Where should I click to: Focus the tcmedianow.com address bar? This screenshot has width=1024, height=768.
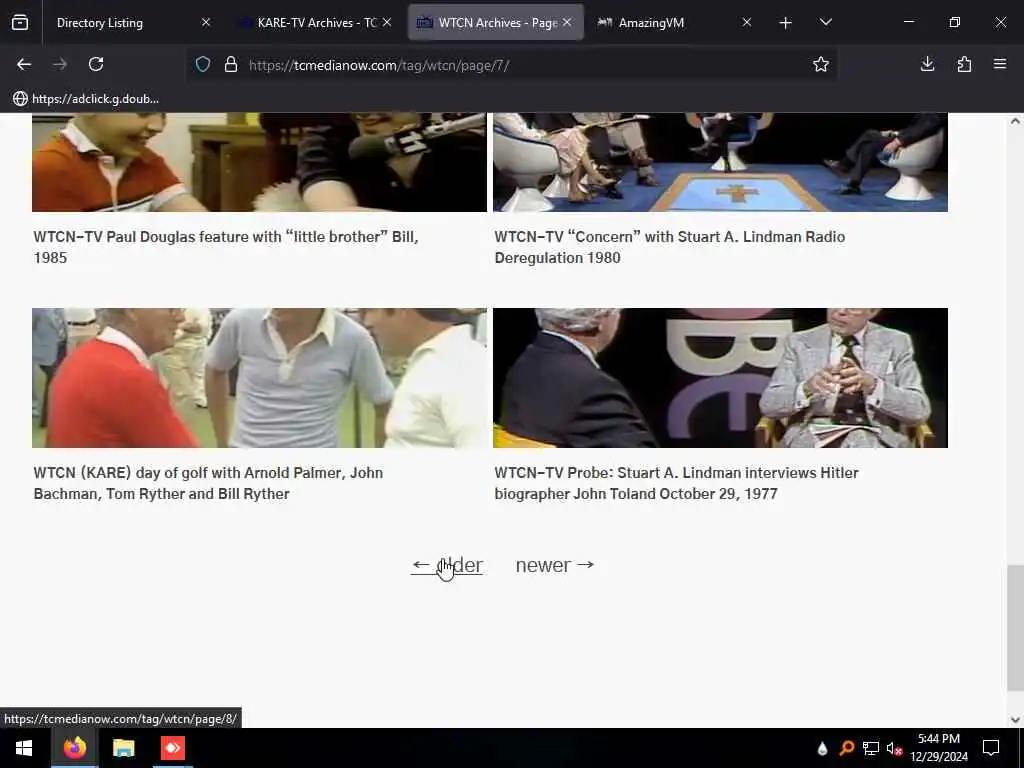509,65
